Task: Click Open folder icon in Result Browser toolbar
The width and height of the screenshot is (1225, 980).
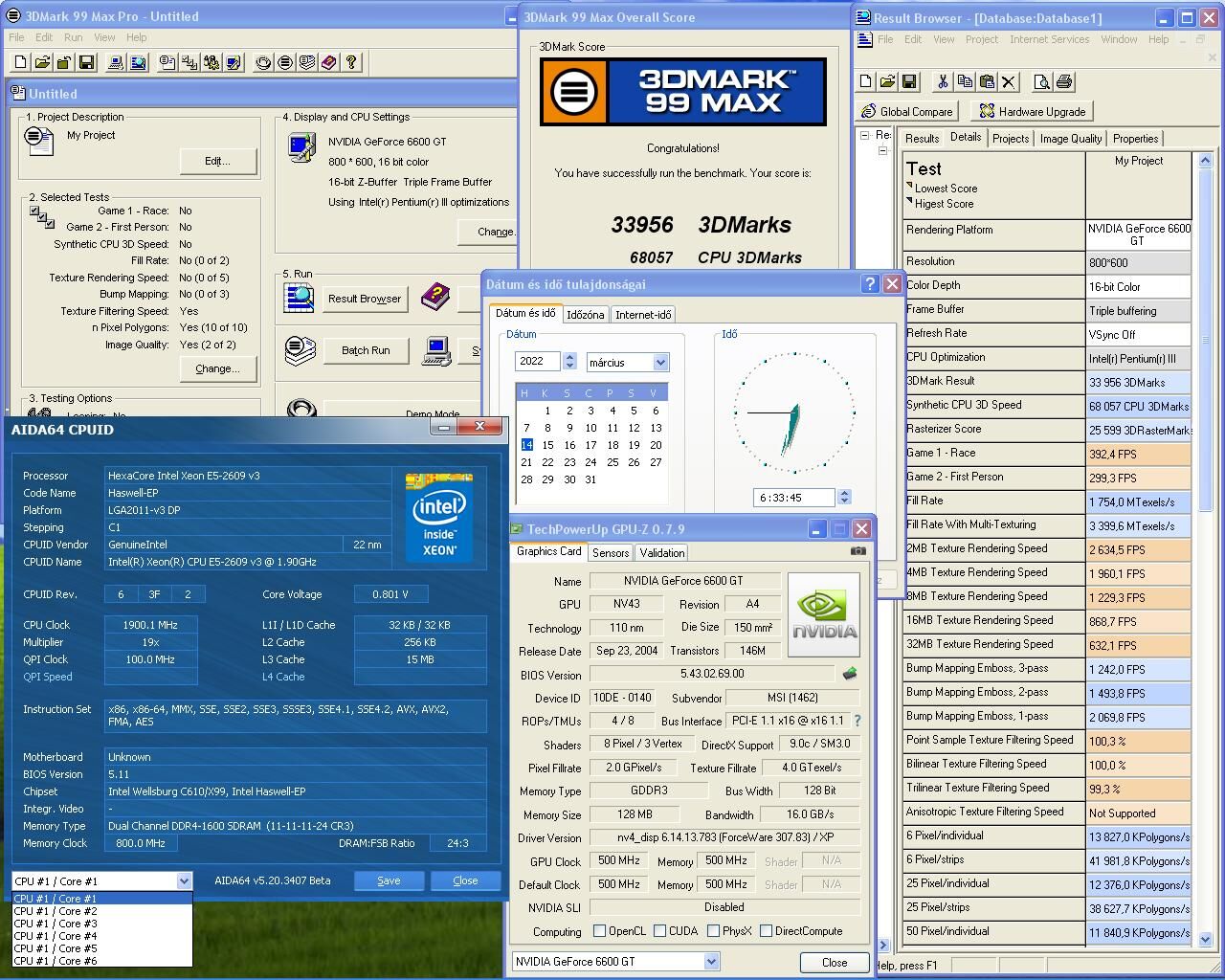Action: pos(888,82)
